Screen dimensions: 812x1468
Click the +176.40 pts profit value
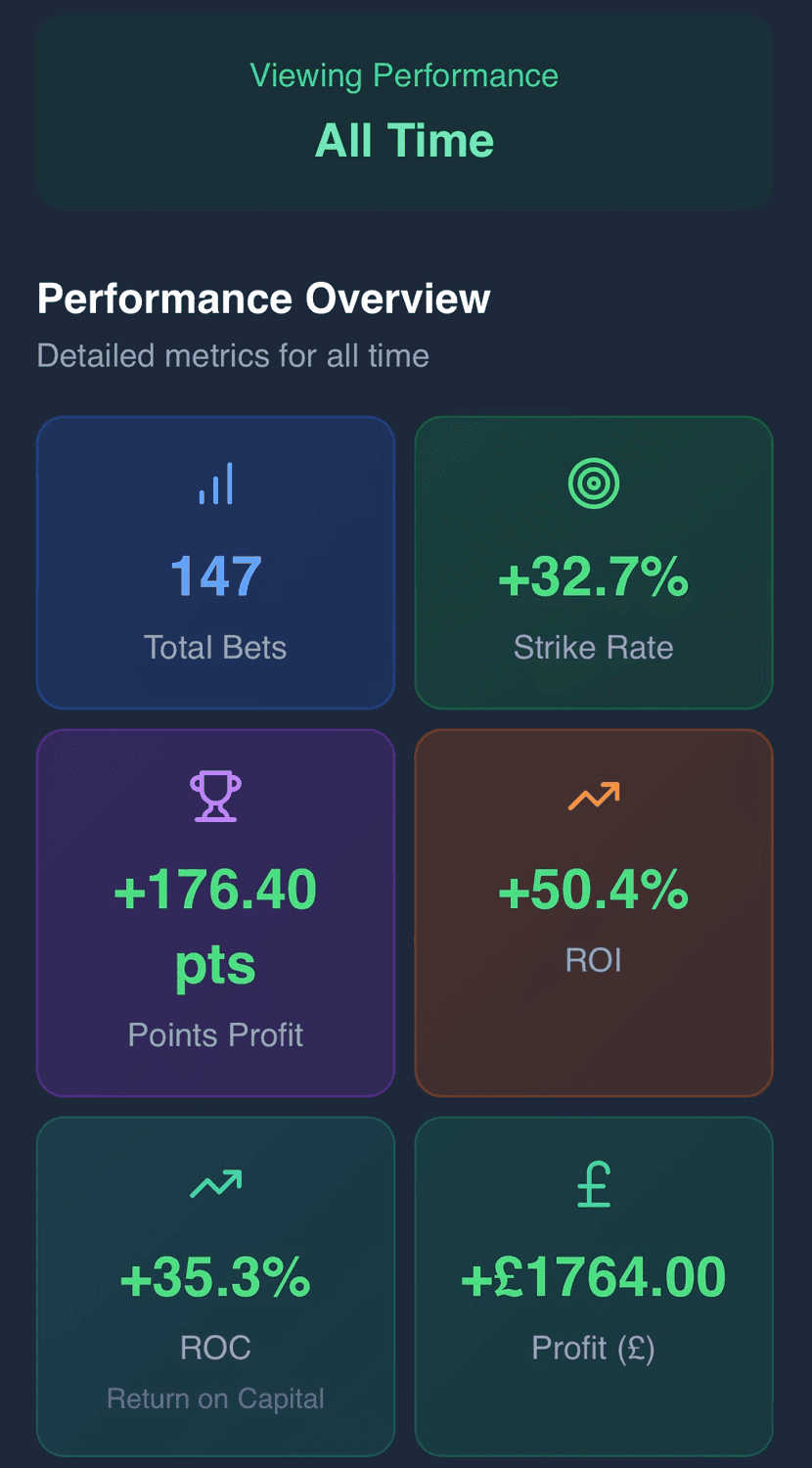coord(215,926)
